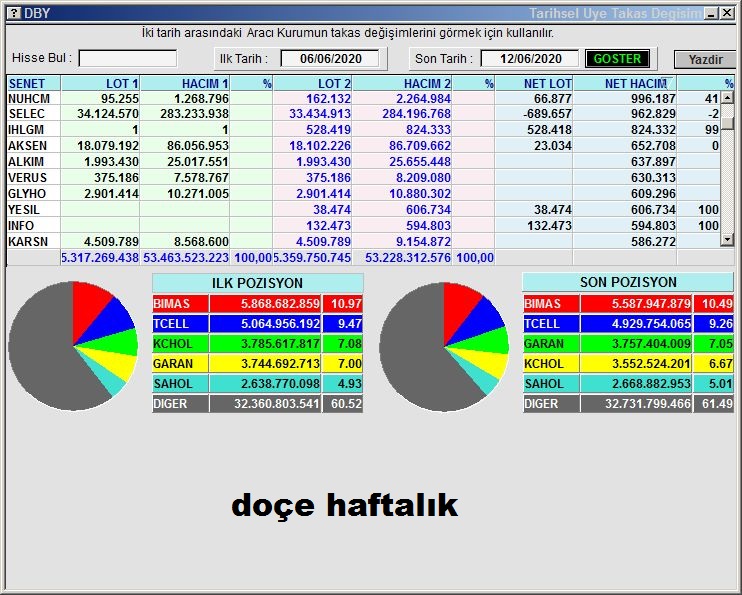Click cyan SAHOL swatch in ILK POZISYON
The width and height of the screenshot is (742, 595).
click(180, 383)
